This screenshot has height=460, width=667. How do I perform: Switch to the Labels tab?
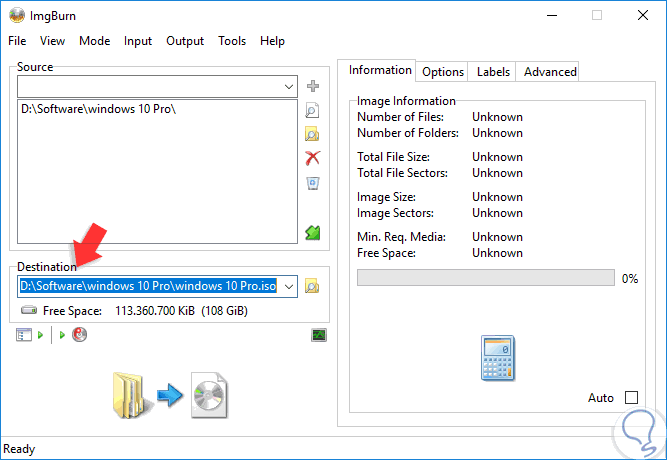tap(493, 72)
